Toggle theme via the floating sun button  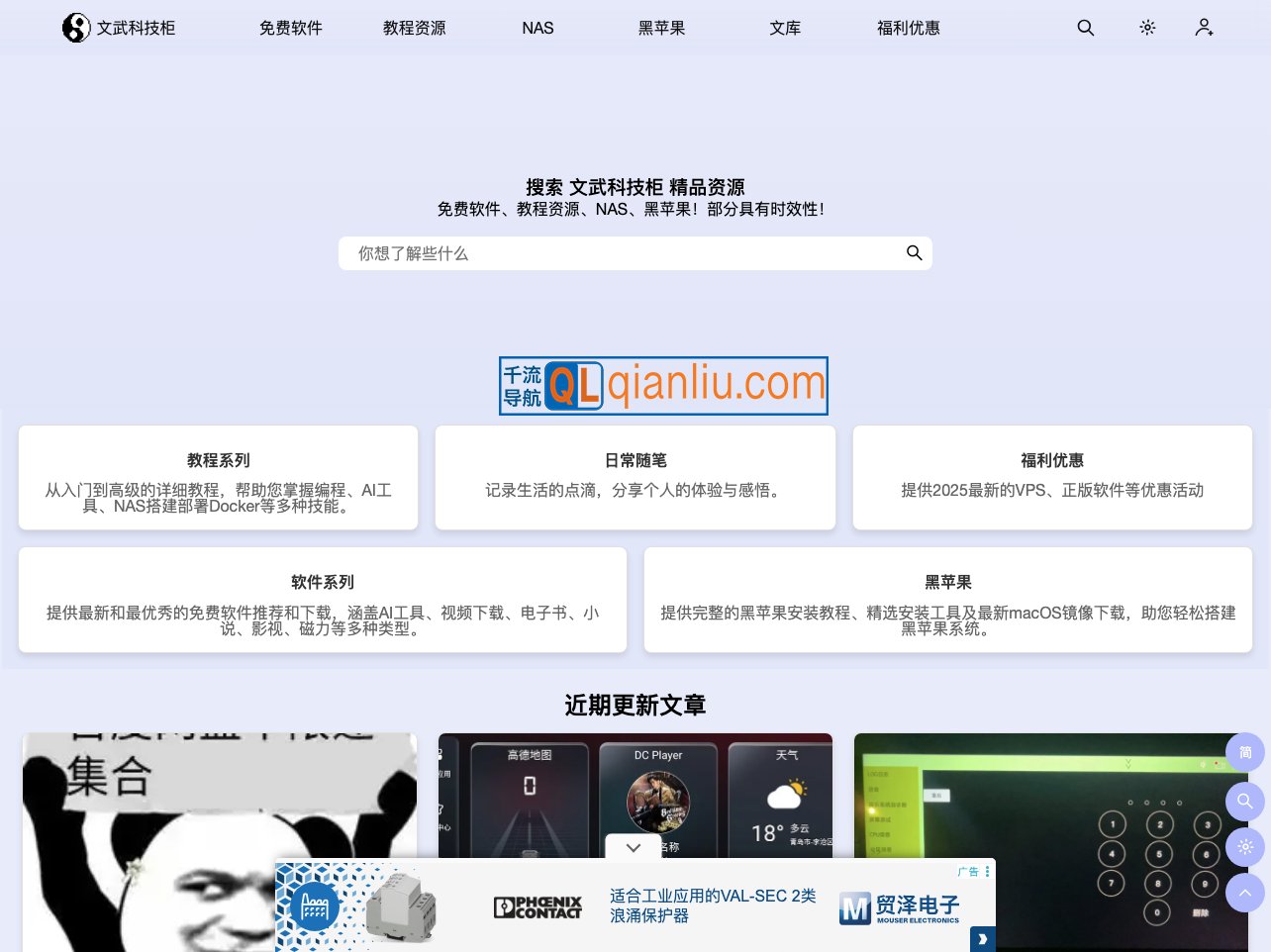click(1245, 847)
